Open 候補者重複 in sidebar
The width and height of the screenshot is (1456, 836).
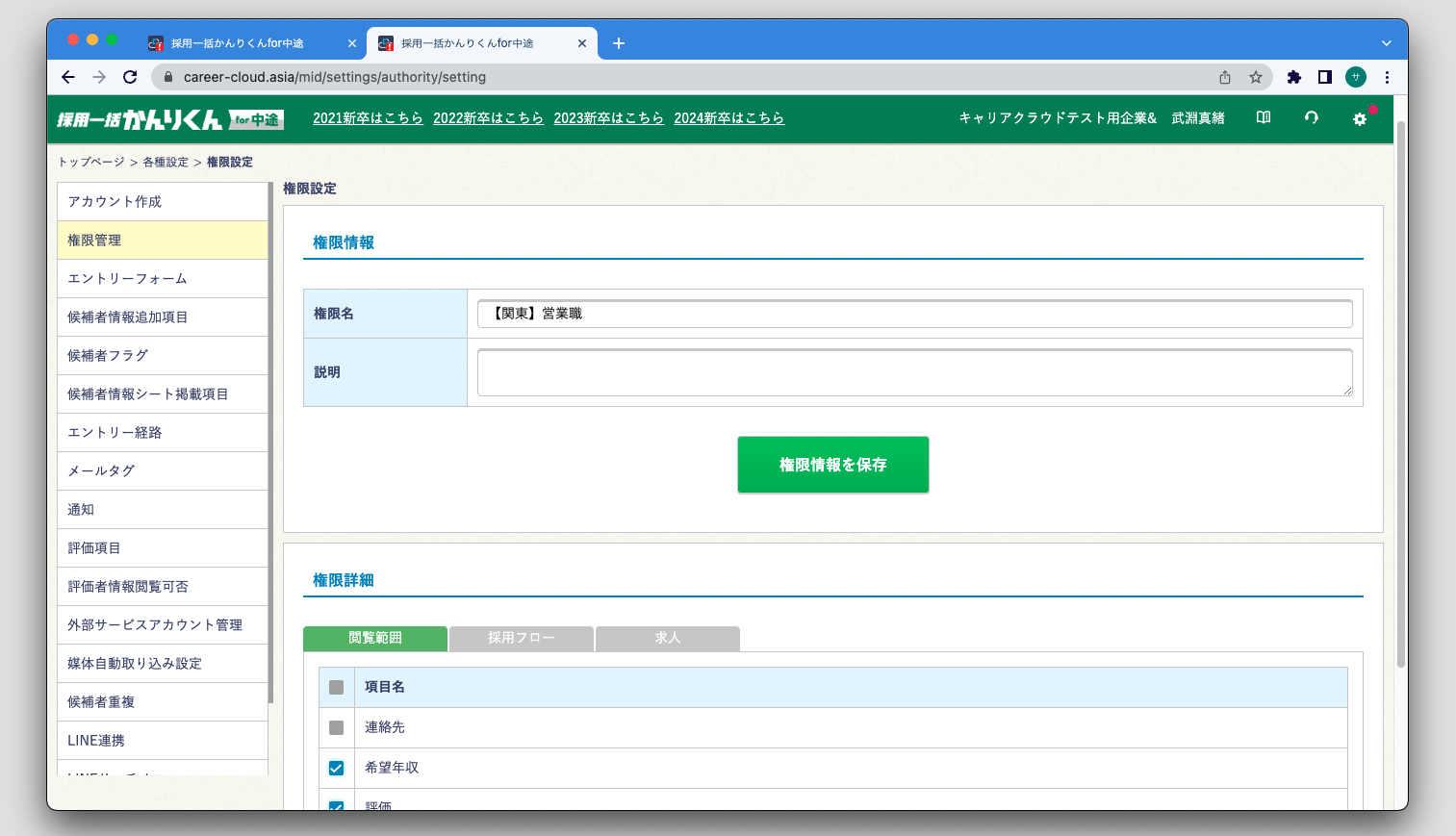click(163, 702)
